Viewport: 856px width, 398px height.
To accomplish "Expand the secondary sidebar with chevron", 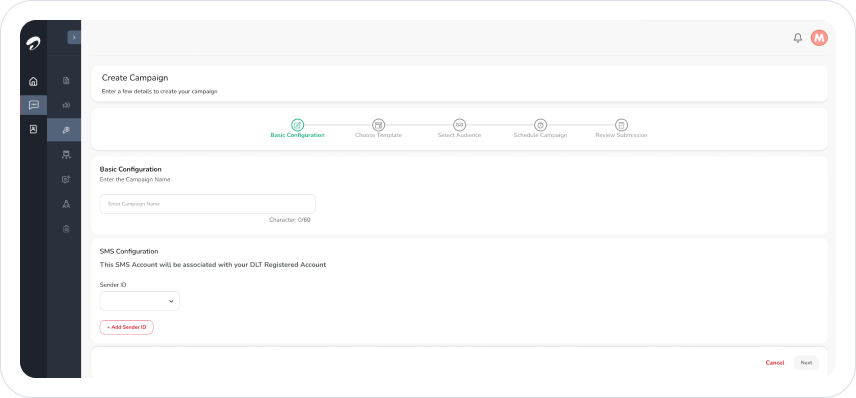I will pos(74,37).
